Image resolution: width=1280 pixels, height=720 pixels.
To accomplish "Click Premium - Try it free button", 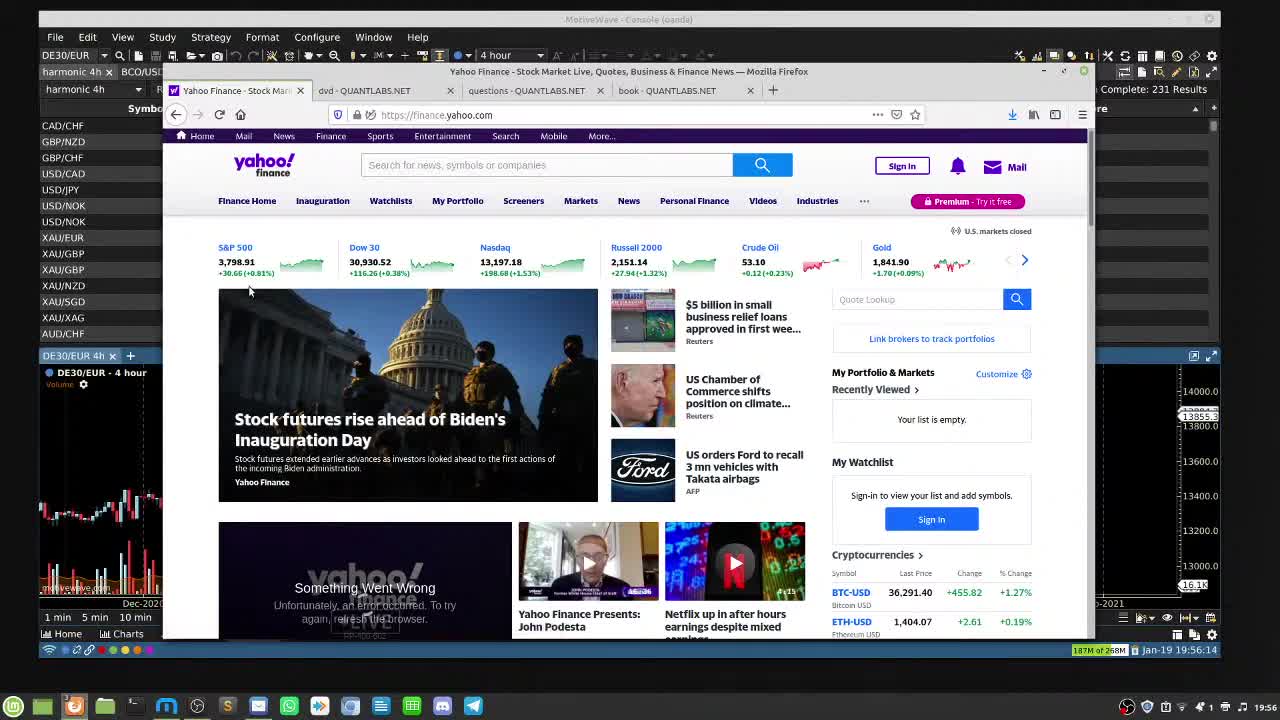I will coord(967,201).
